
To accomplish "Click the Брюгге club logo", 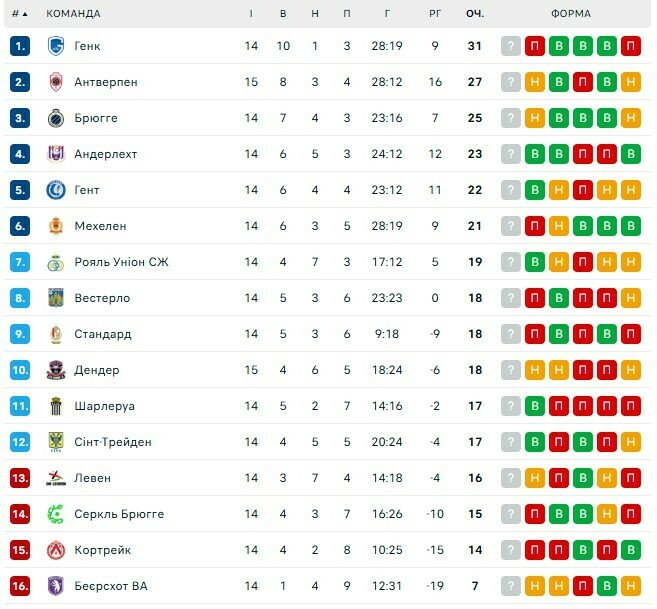I will (56, 118).
